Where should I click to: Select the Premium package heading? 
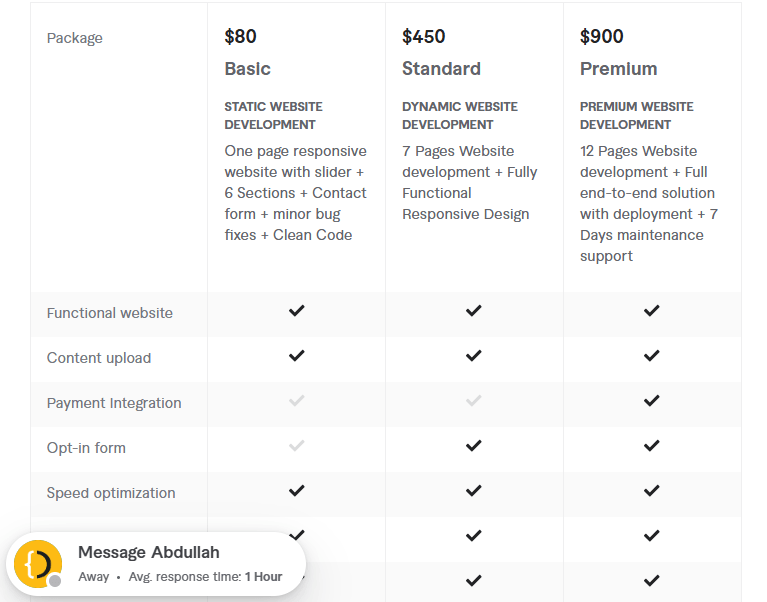(618, 69)
